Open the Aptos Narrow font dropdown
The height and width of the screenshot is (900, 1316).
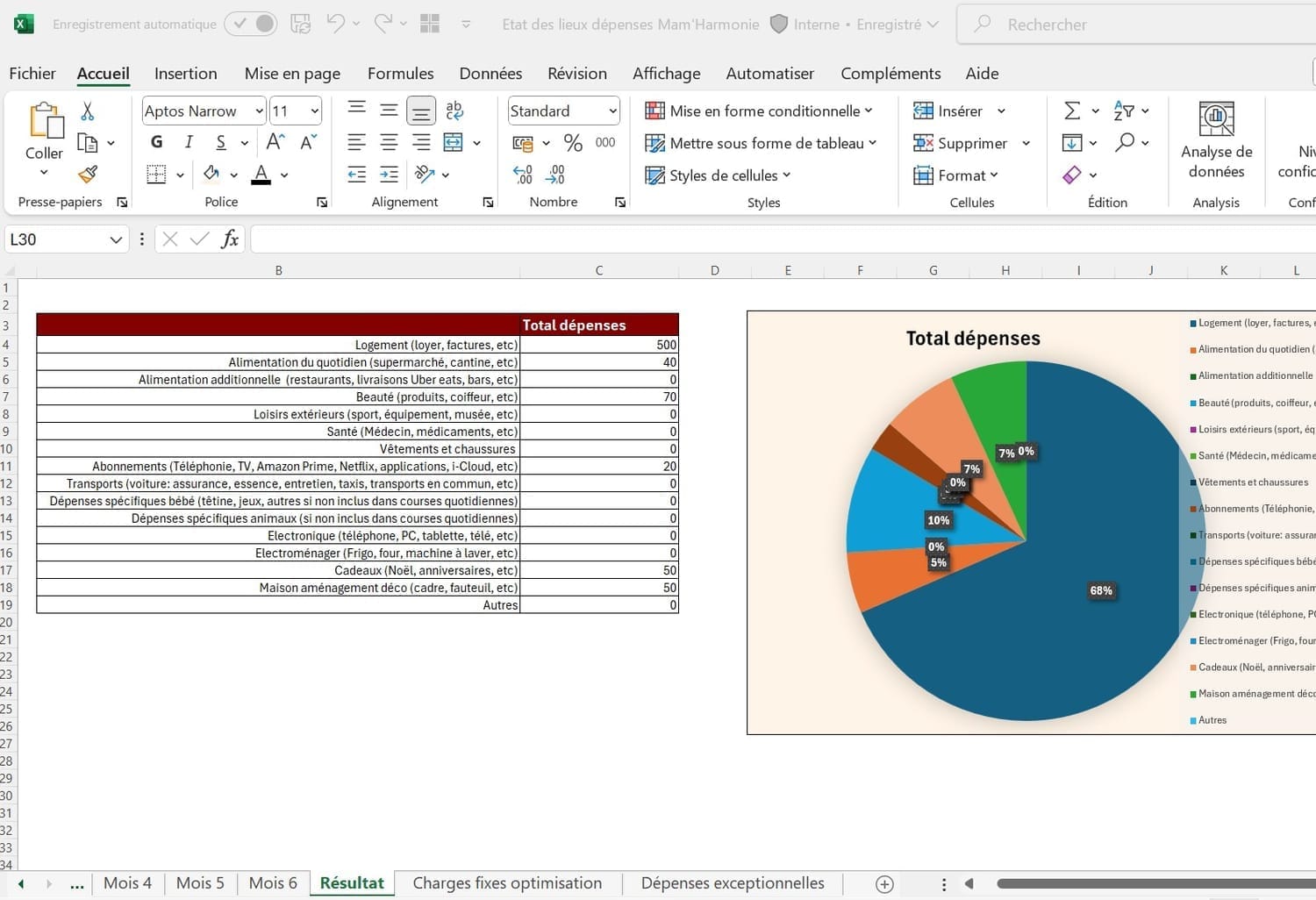(259, 111)
